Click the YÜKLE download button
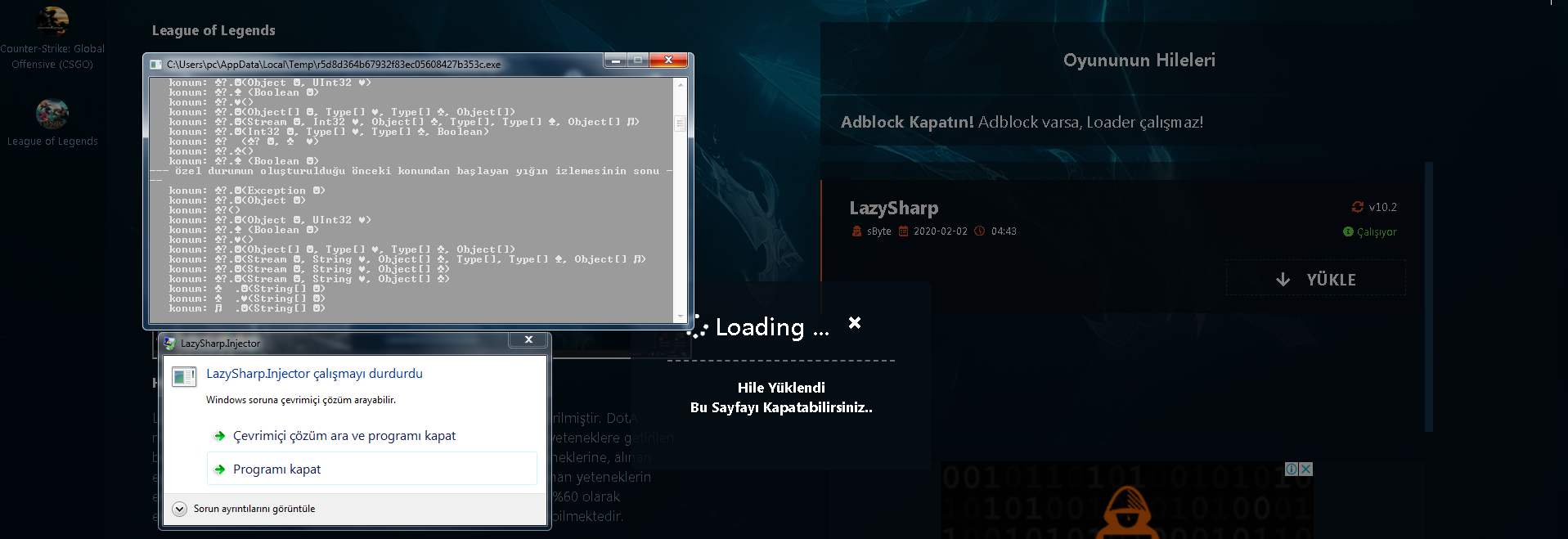The height and width of the screenshot is (539, 1568). (x=1315, y=279)
